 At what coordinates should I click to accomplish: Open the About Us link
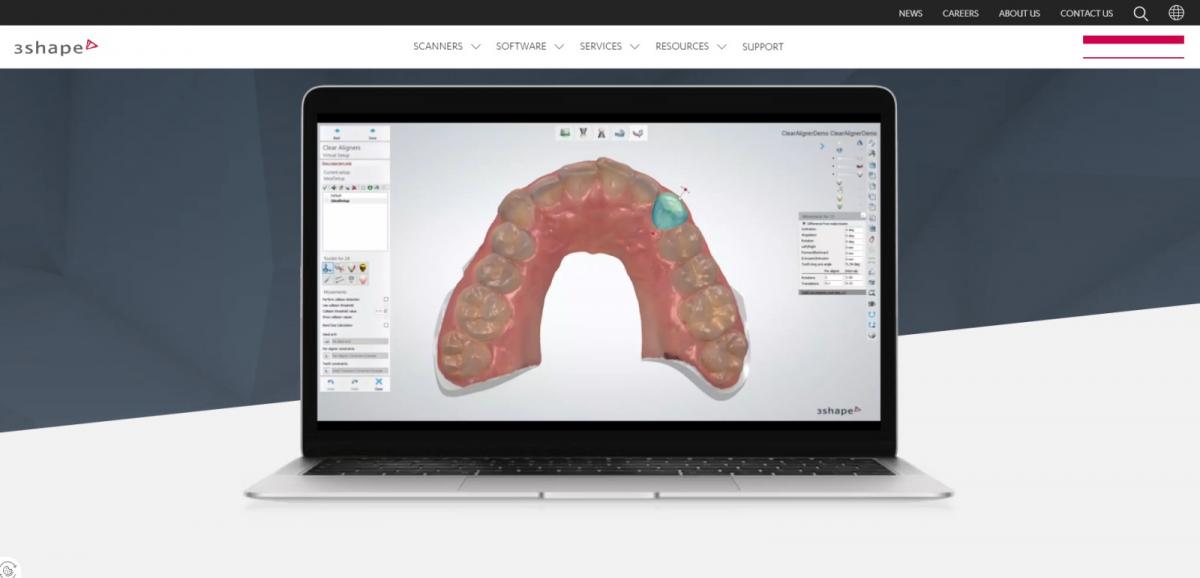coord(1019,13)
